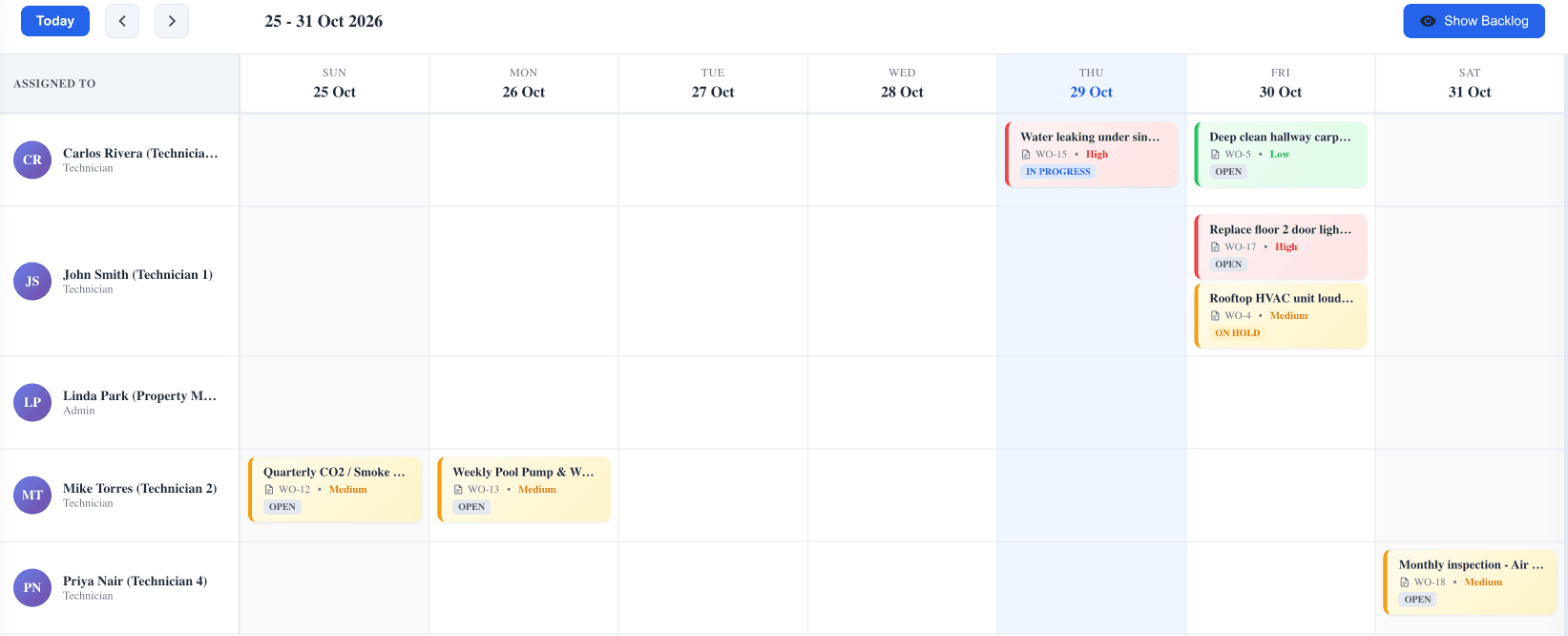This screenshot has width=1568, height=636.
Task: Open the 'Replace floor 2 door light' card
Action: 1280,247
